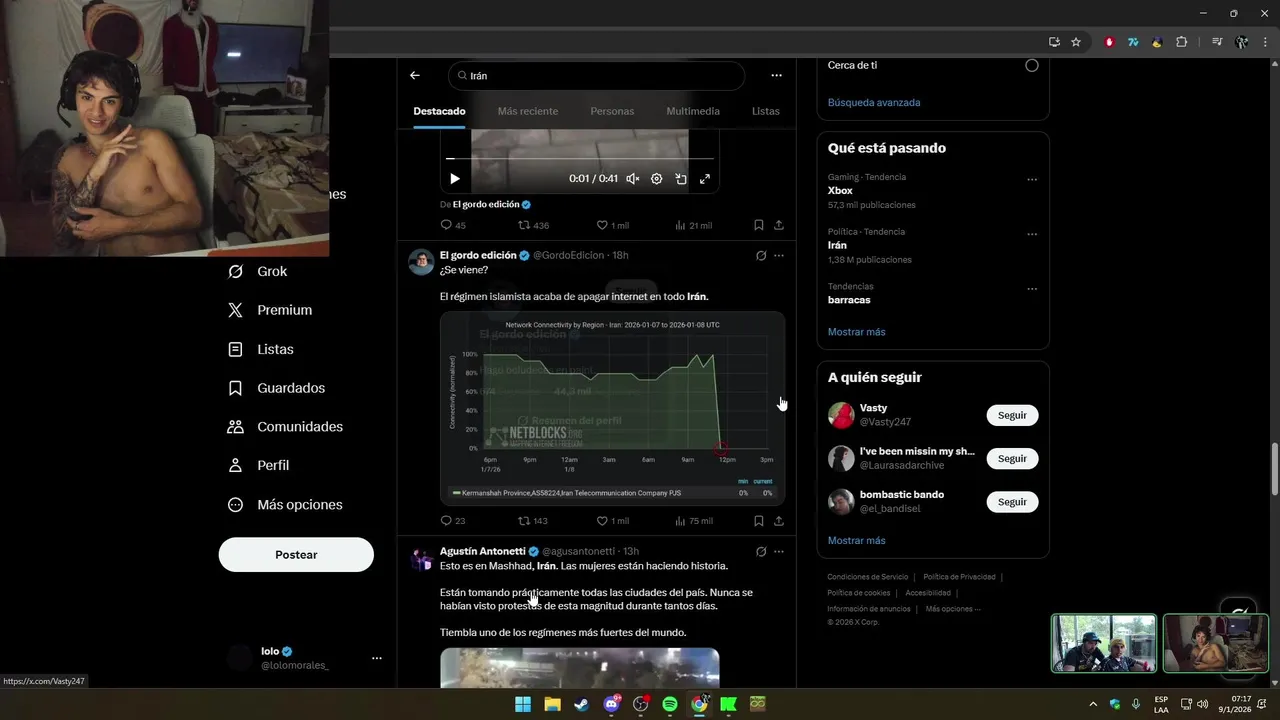Screen dimensions: 1280x720
Task: Open the barracas trending topic
Action: pyautogui.click(x=849, y=300)
